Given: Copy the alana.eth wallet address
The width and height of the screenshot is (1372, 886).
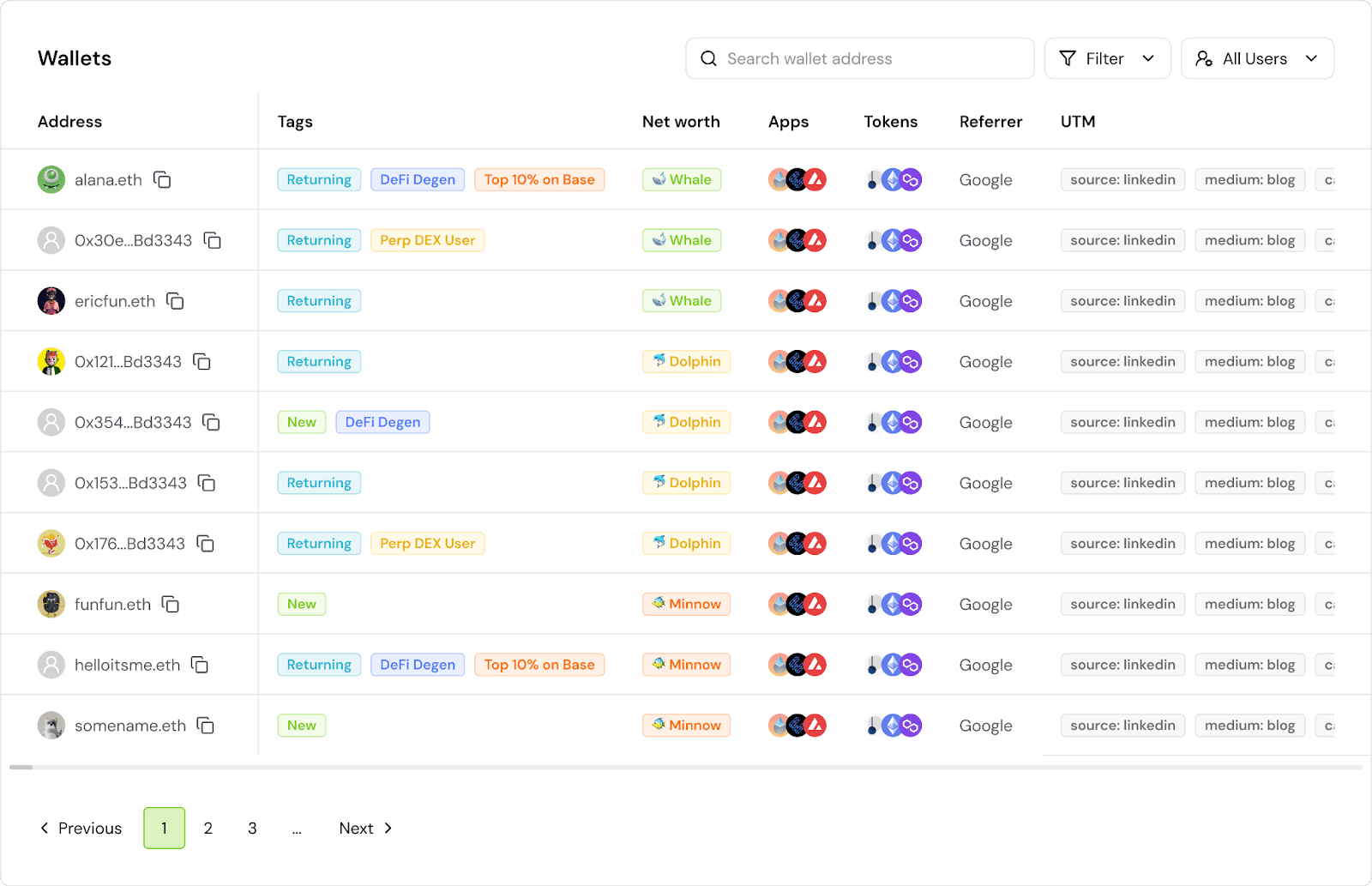Looking at the screenshot, I should [162, 179].
